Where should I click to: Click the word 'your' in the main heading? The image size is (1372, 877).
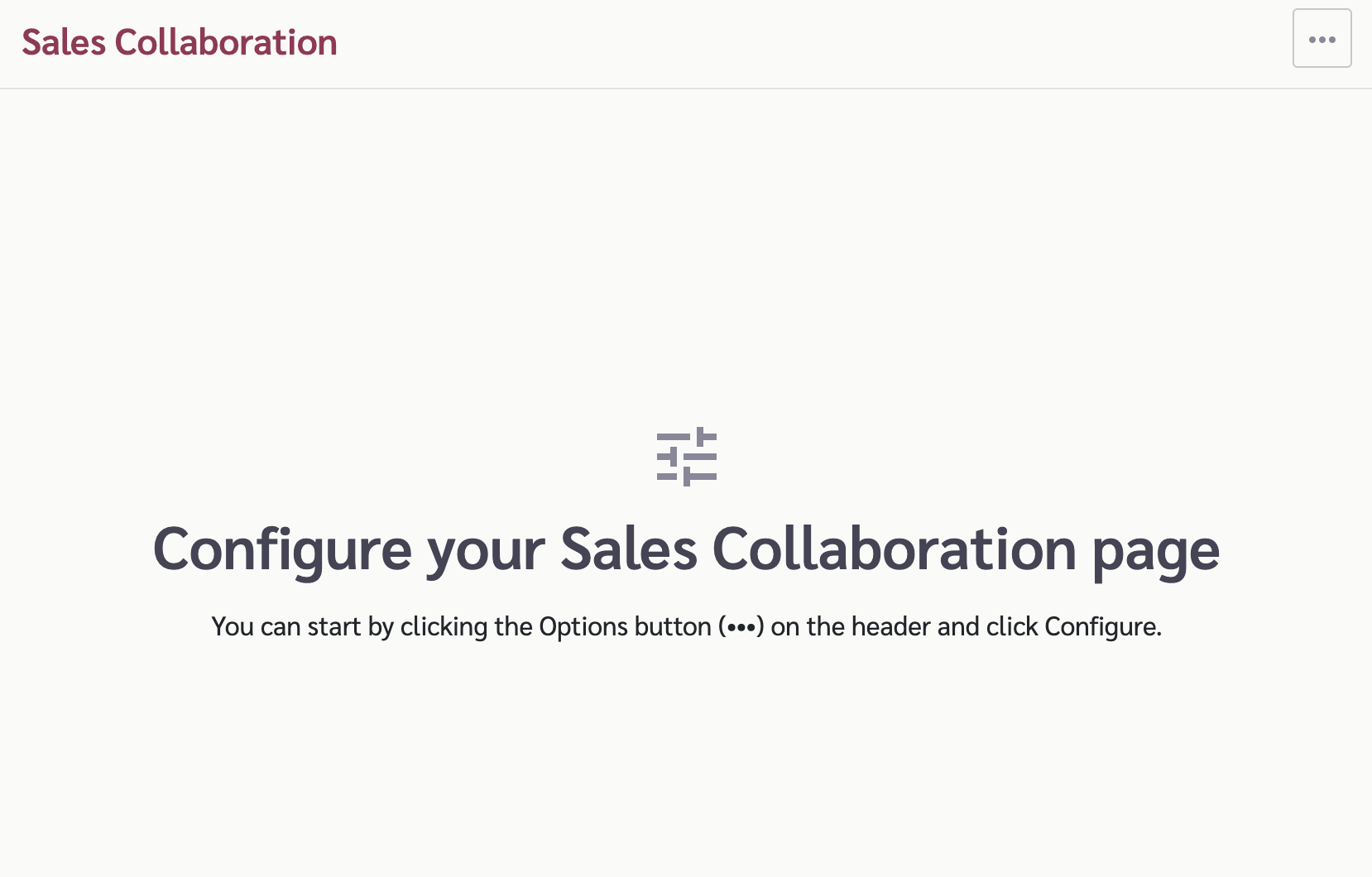(486, 553)
